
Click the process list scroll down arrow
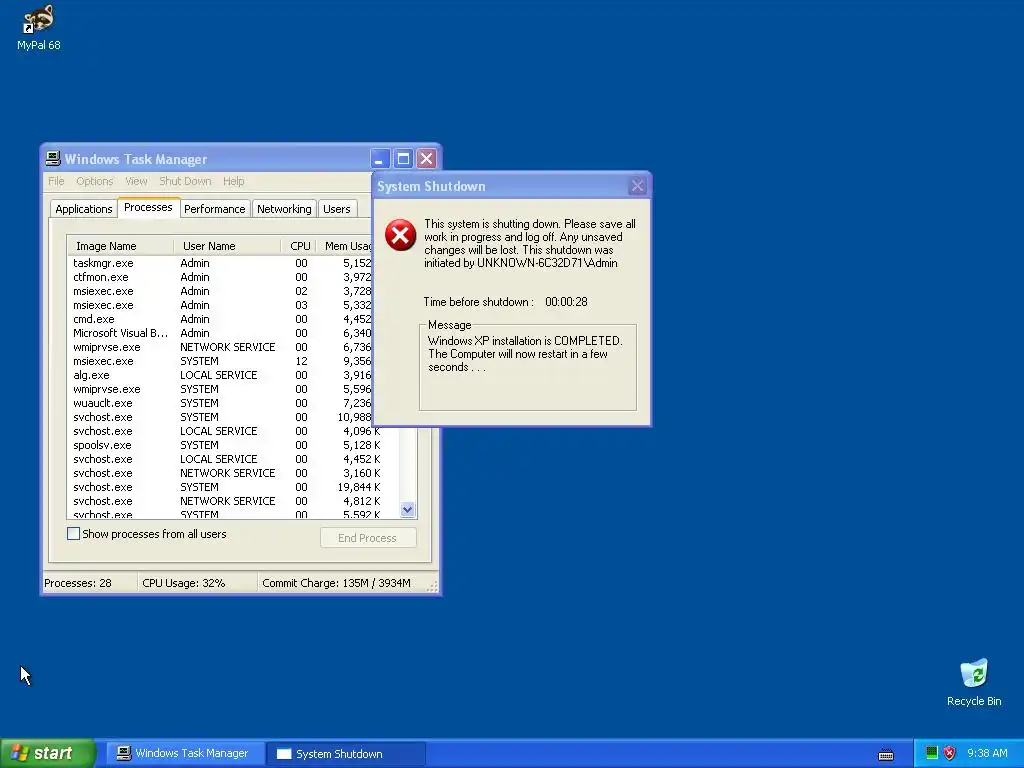coord(408,509)
